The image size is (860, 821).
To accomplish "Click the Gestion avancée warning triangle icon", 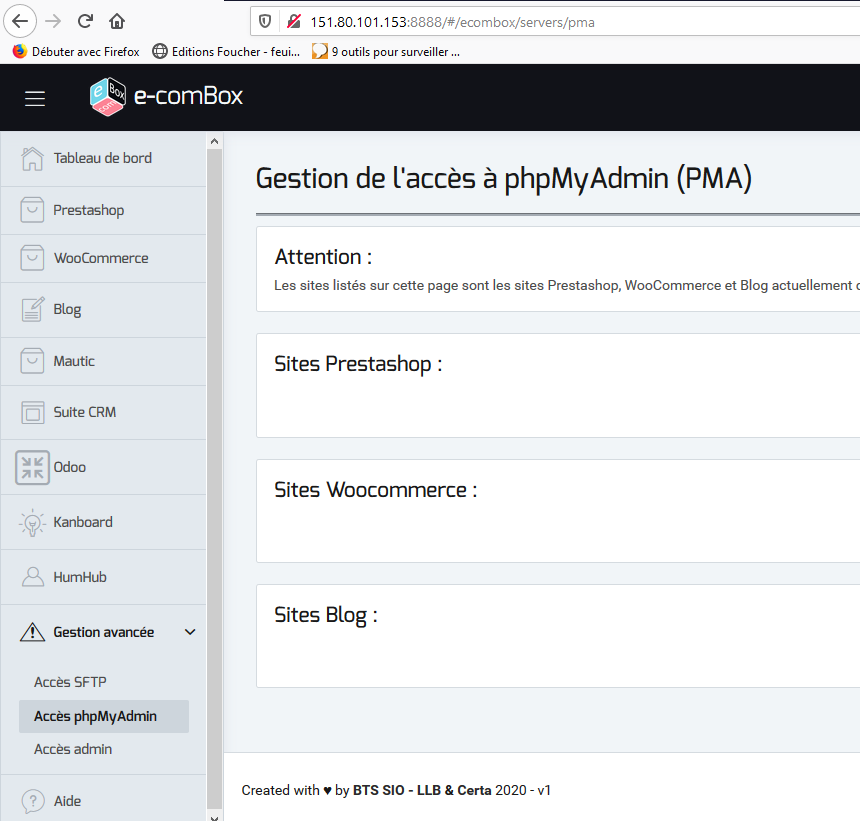I will click(x=32, y=632).
